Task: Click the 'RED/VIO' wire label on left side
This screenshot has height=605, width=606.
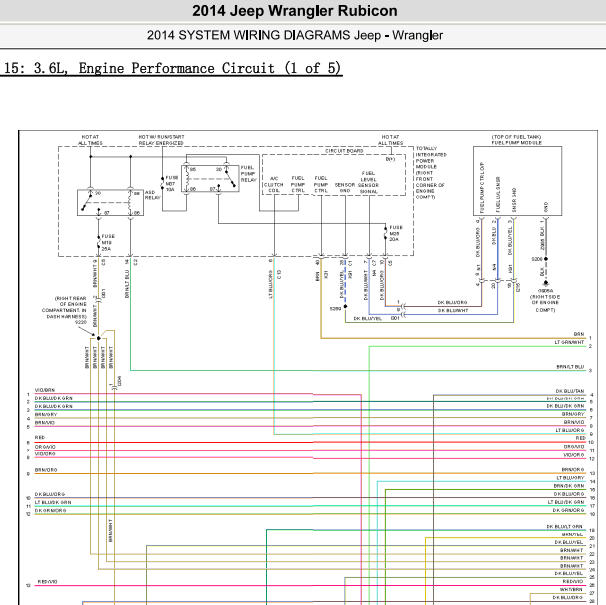Action: (48, 581)
